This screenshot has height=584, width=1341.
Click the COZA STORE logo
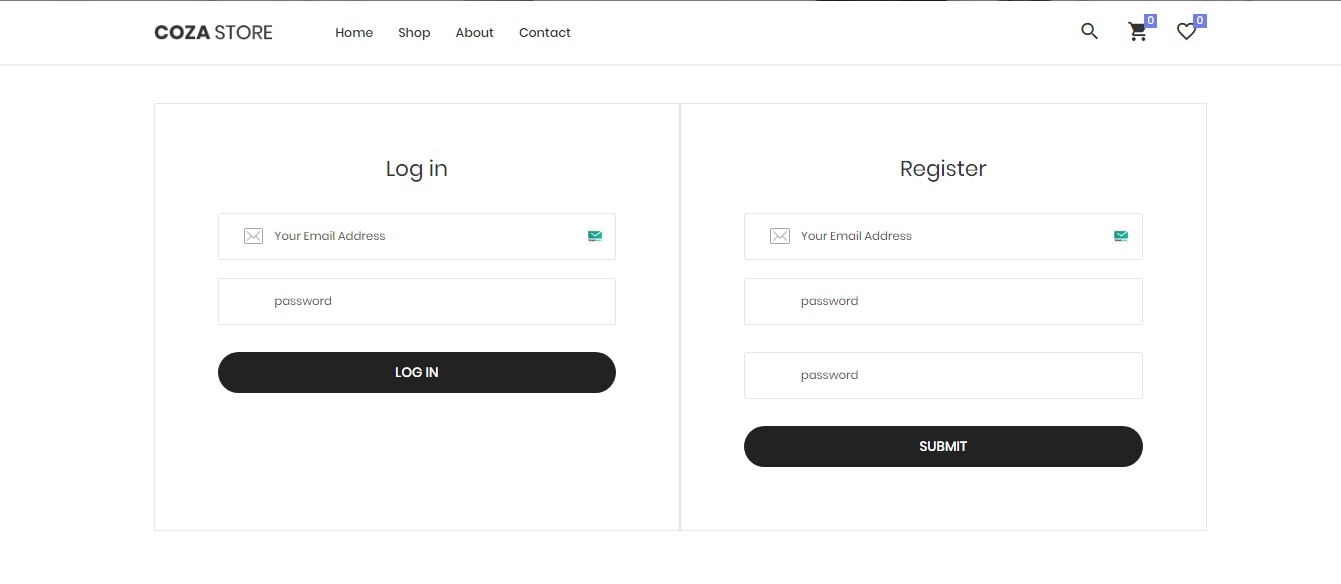click(x=213, y=32)
